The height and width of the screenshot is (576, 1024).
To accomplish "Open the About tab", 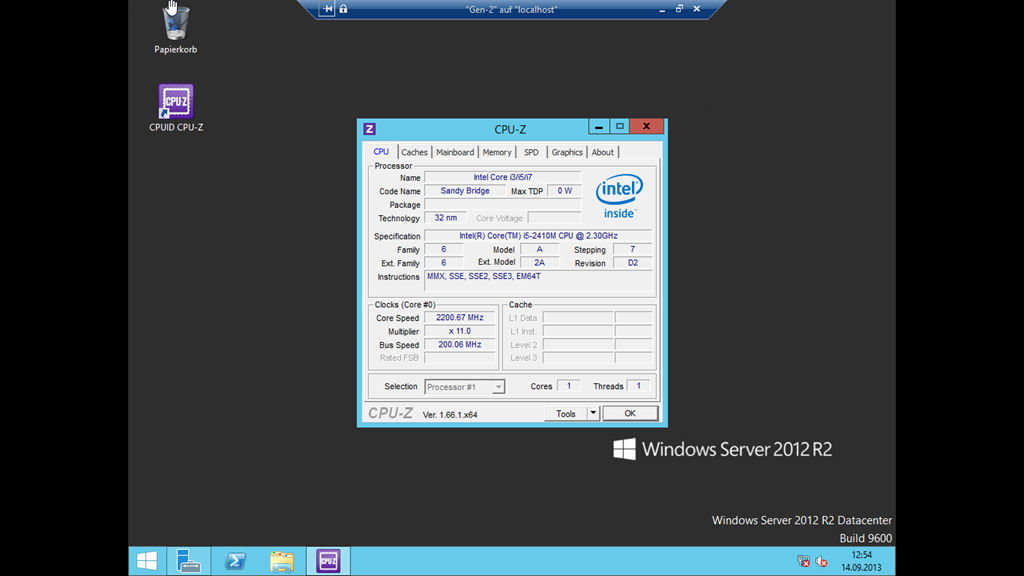I will click(603, 152).
